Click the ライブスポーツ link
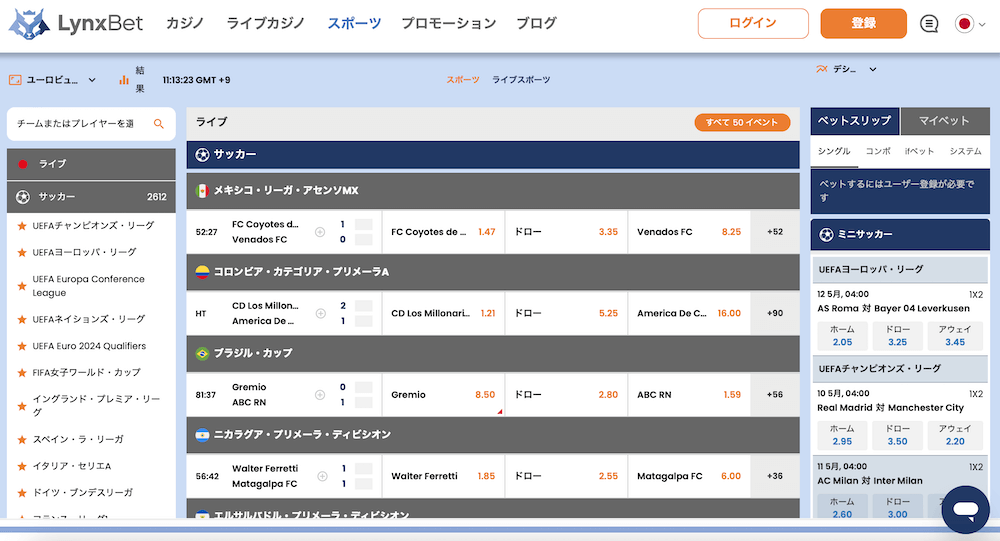 520,80
